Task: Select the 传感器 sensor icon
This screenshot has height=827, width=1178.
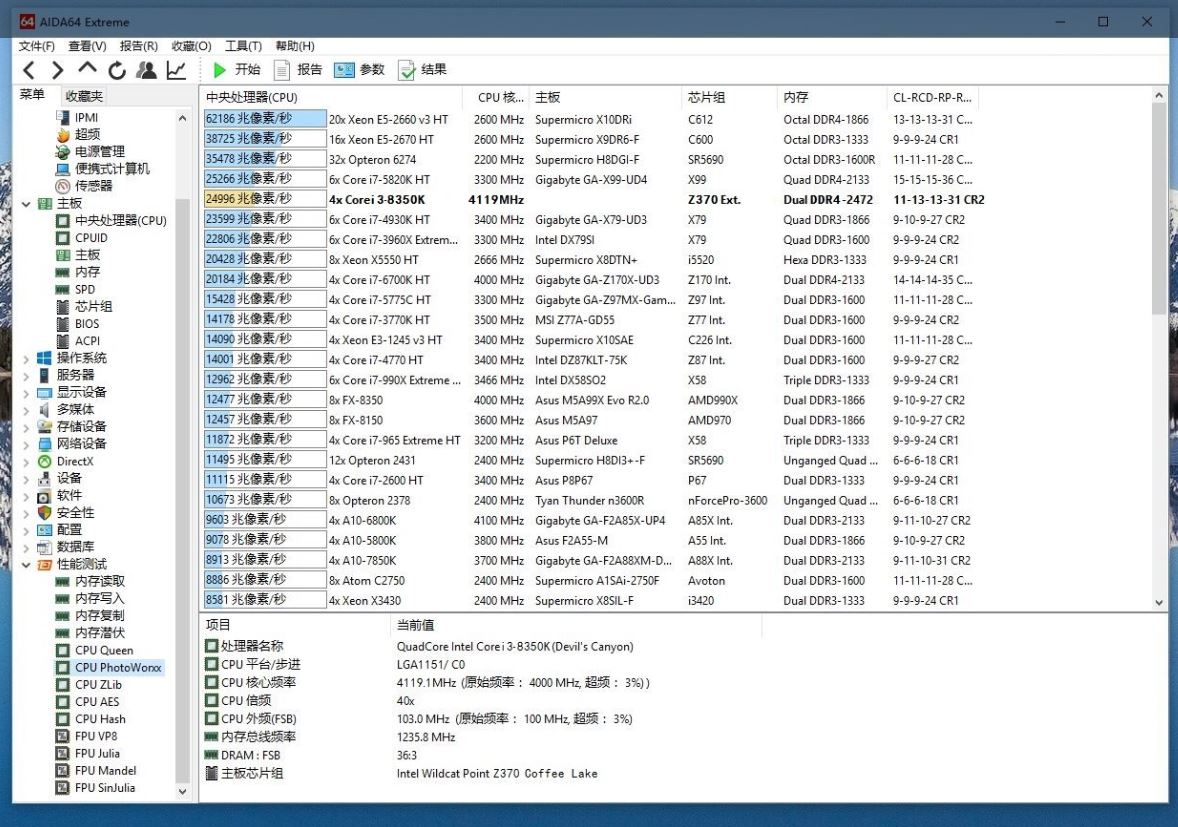Action: (63, 186)
